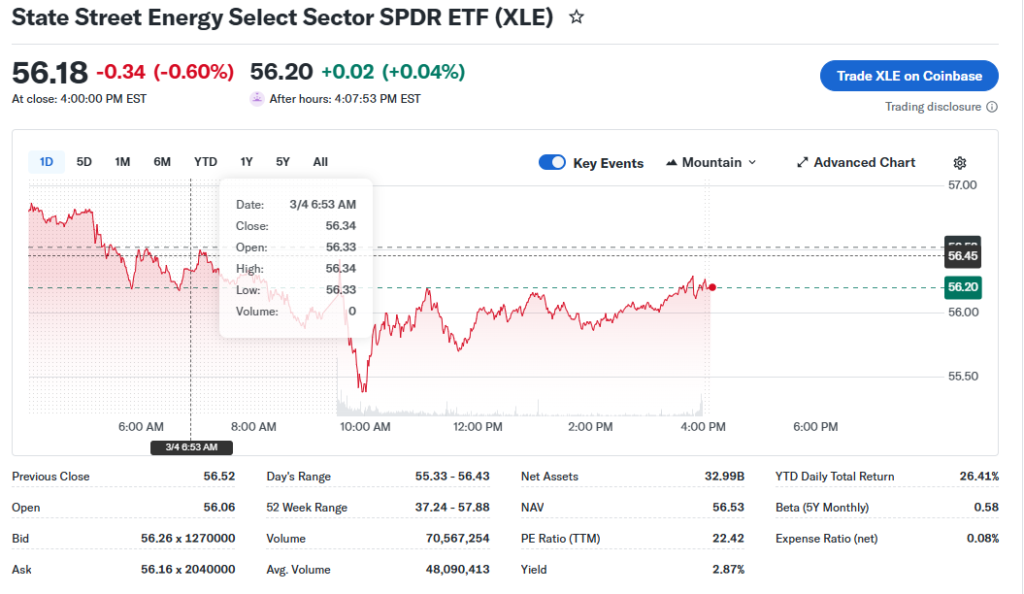Expand the Mountain chart style dropdown
Viewport: 1024px width, 594px height.
click(752, 163)
